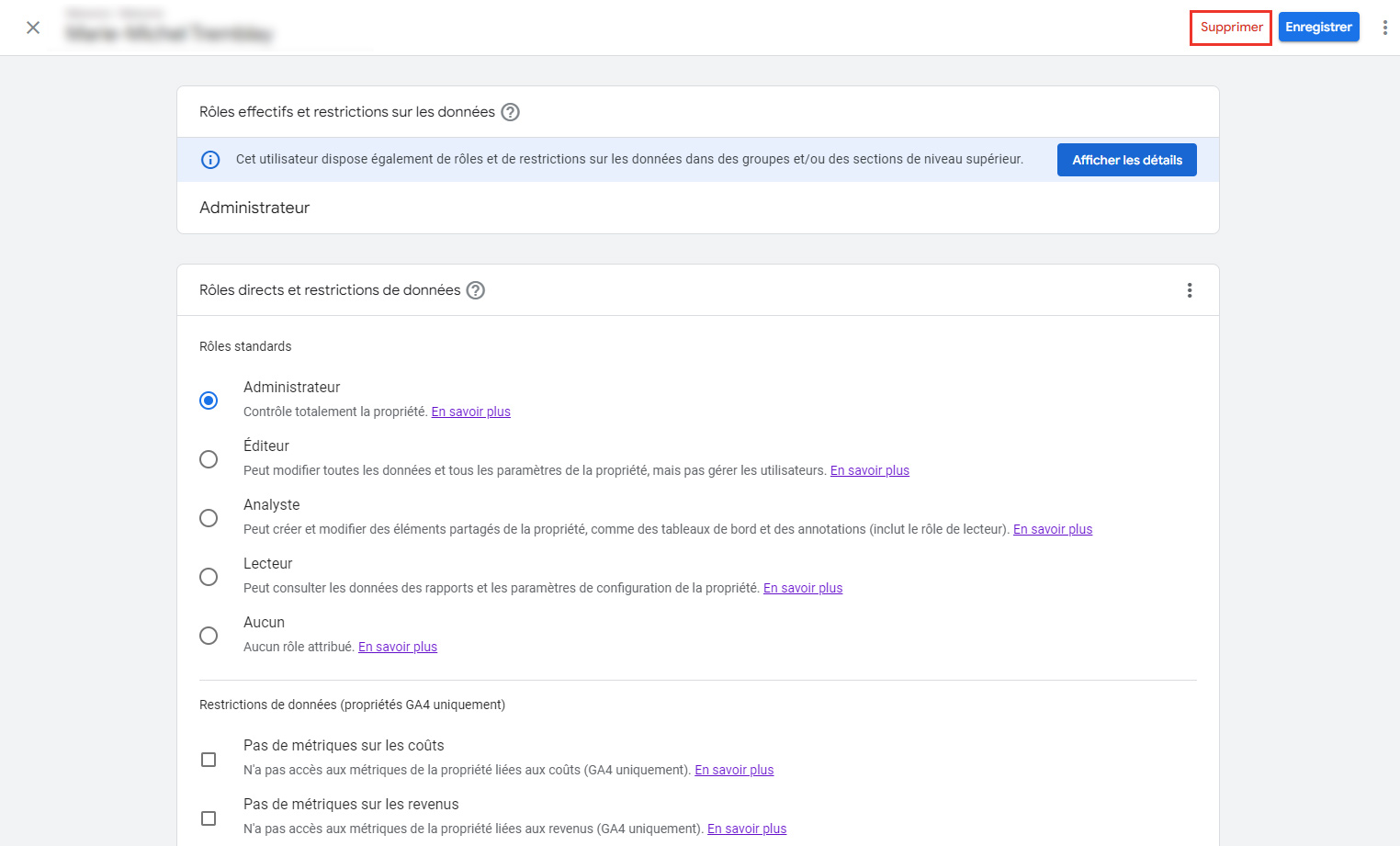The image size is (1400, 846).
Task: Click the blurred user name in the header
Action: 170,34
